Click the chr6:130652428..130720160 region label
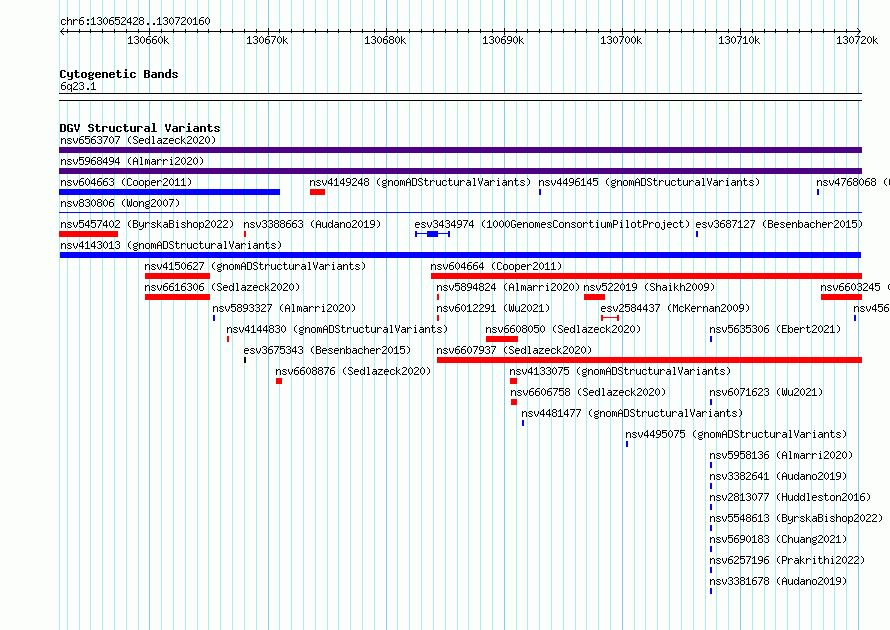This screenshot has width=890, height=630. point(135,21)
